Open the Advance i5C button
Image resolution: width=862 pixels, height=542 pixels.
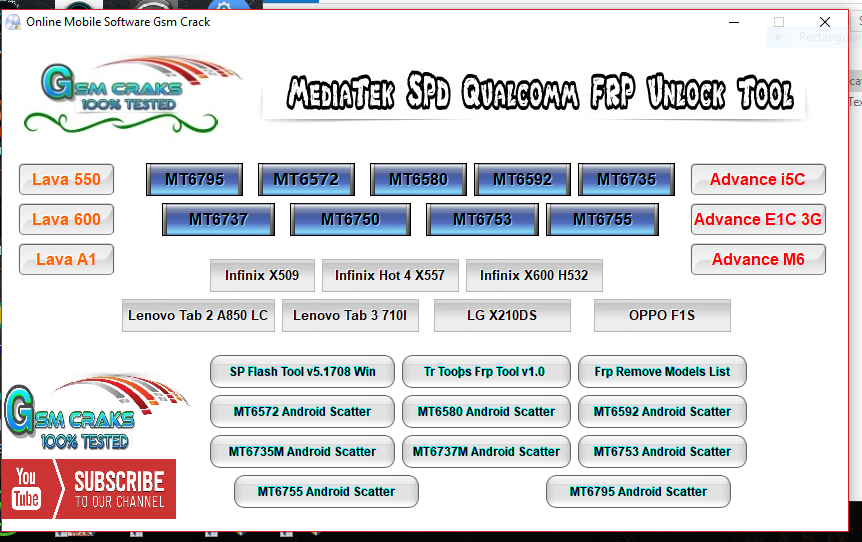758,179
